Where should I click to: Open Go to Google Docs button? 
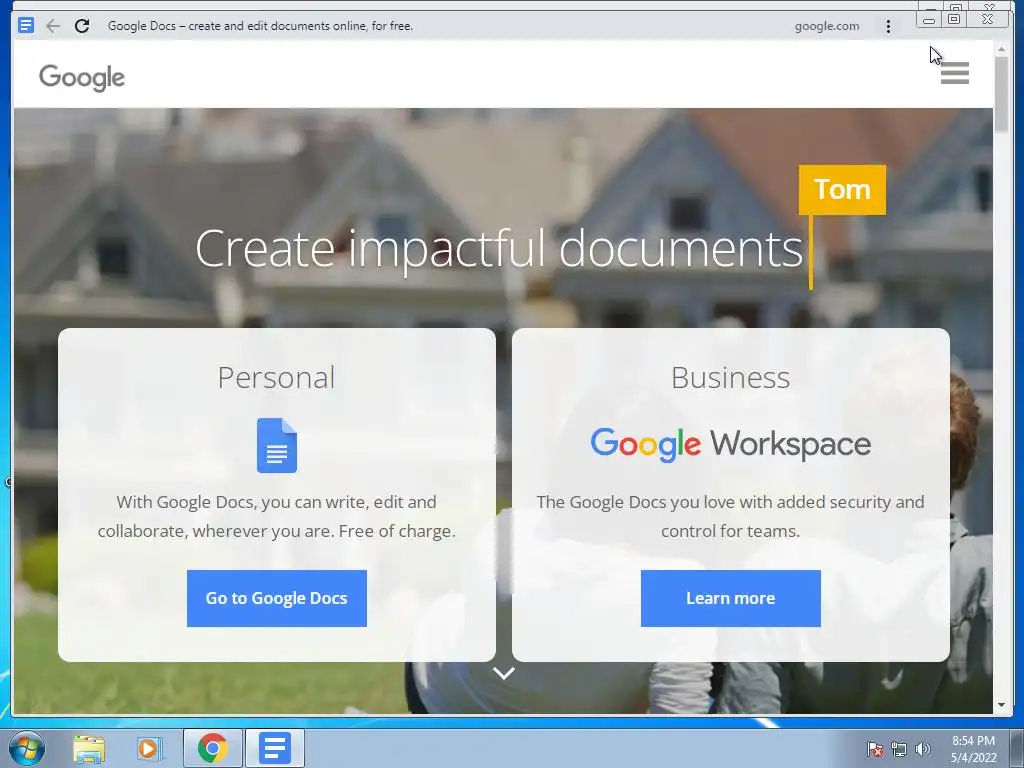coord(277,598)
